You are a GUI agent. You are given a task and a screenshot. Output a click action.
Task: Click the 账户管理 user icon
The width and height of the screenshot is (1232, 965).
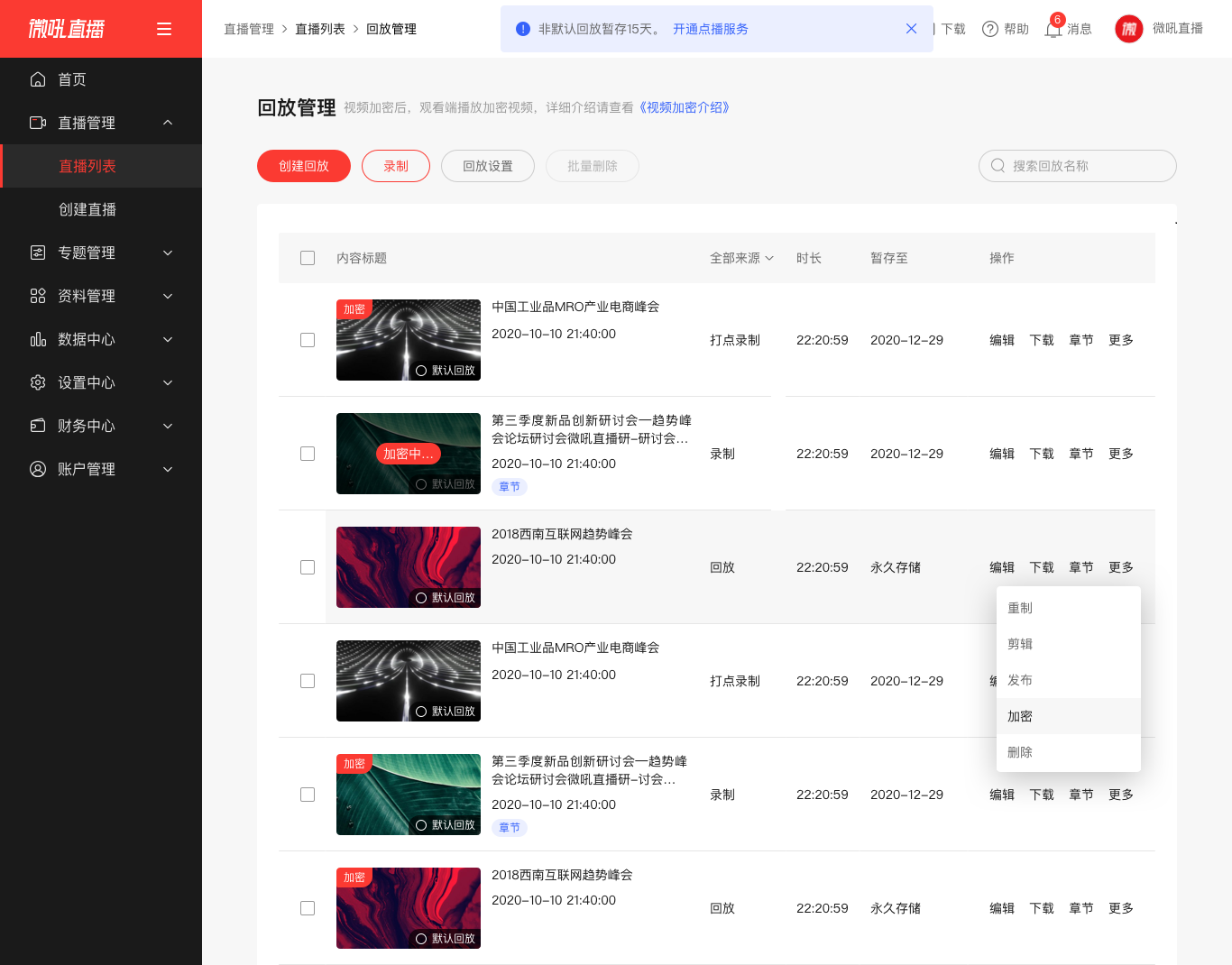coord(38,469)
